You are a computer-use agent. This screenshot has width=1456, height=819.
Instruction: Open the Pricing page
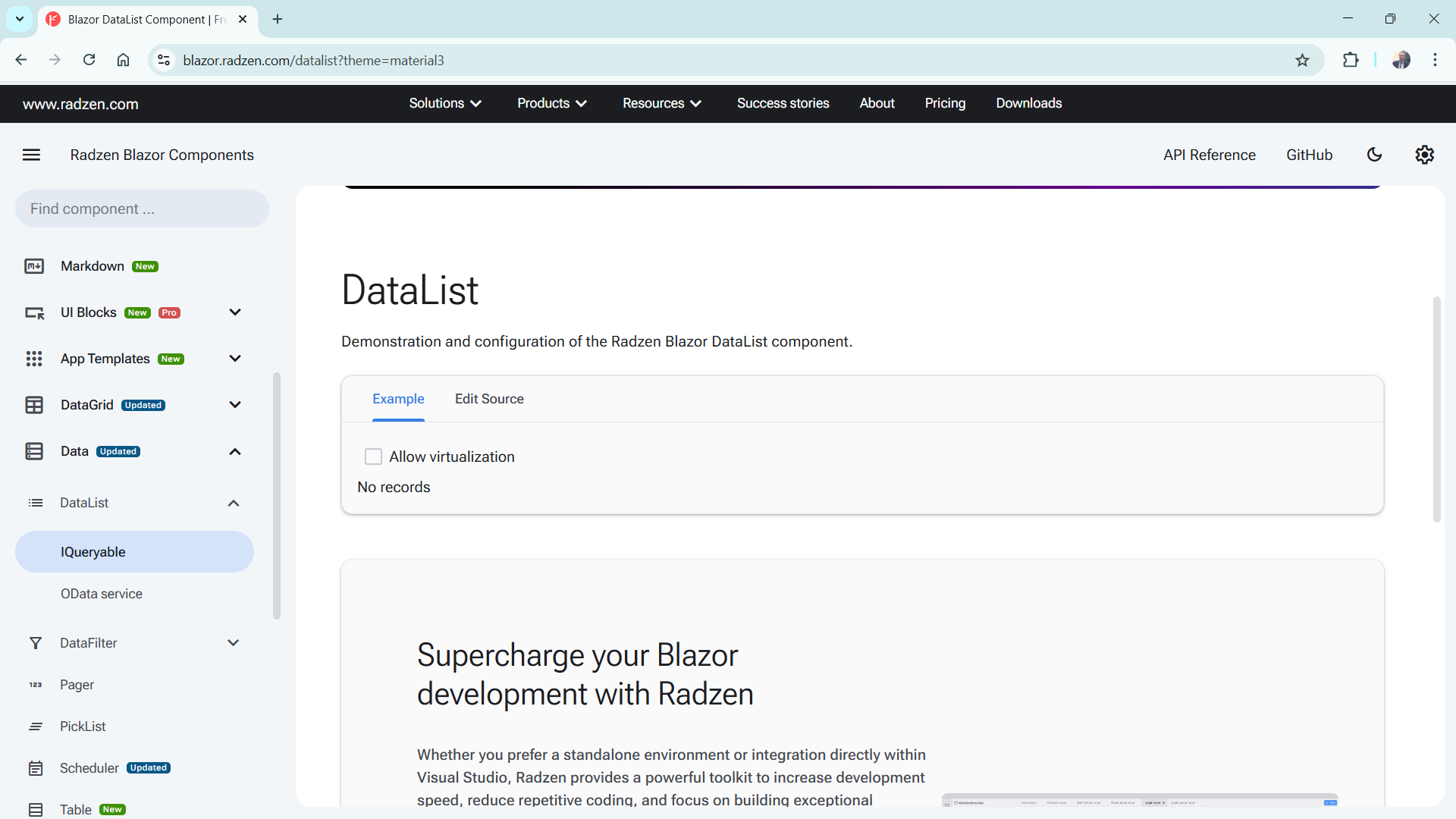[x=945, y=103]
